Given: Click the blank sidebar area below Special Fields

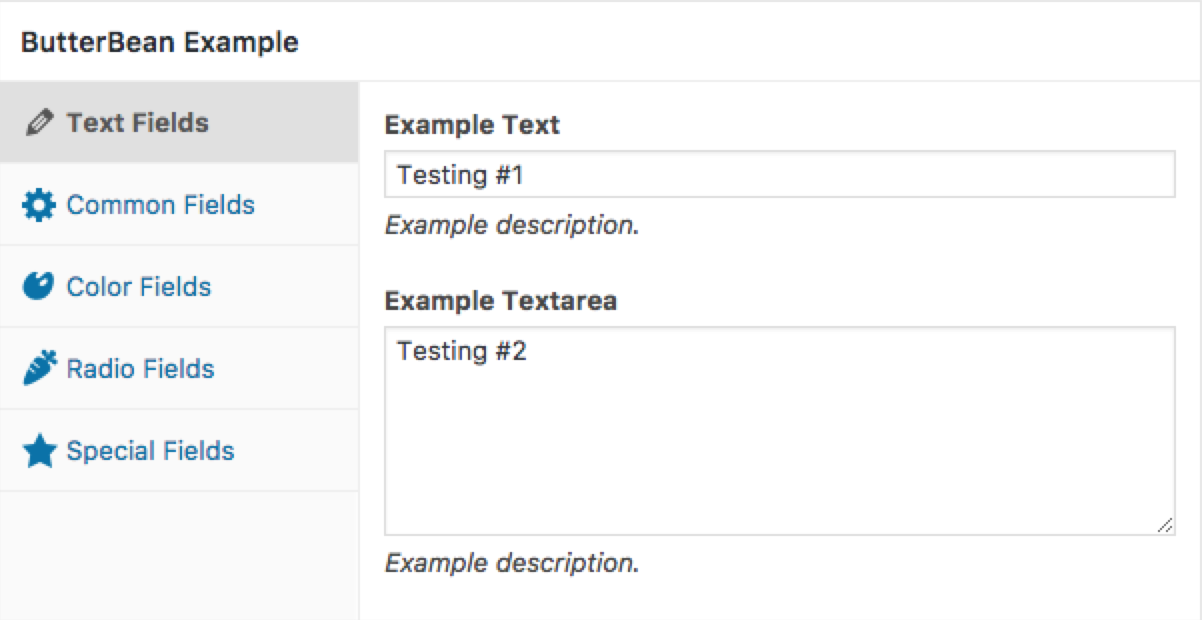Looking at the screenshot, I should point(179,555).
